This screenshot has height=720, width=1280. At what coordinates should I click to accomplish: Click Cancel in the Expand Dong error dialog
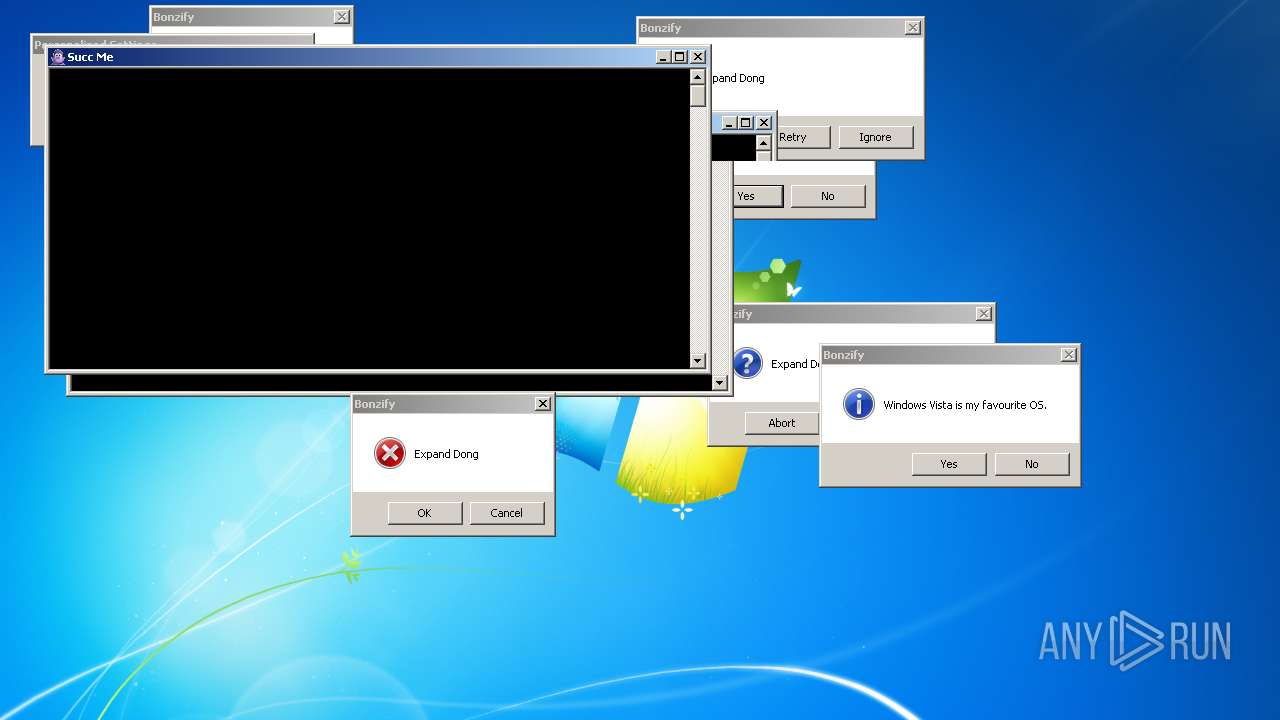506,513
